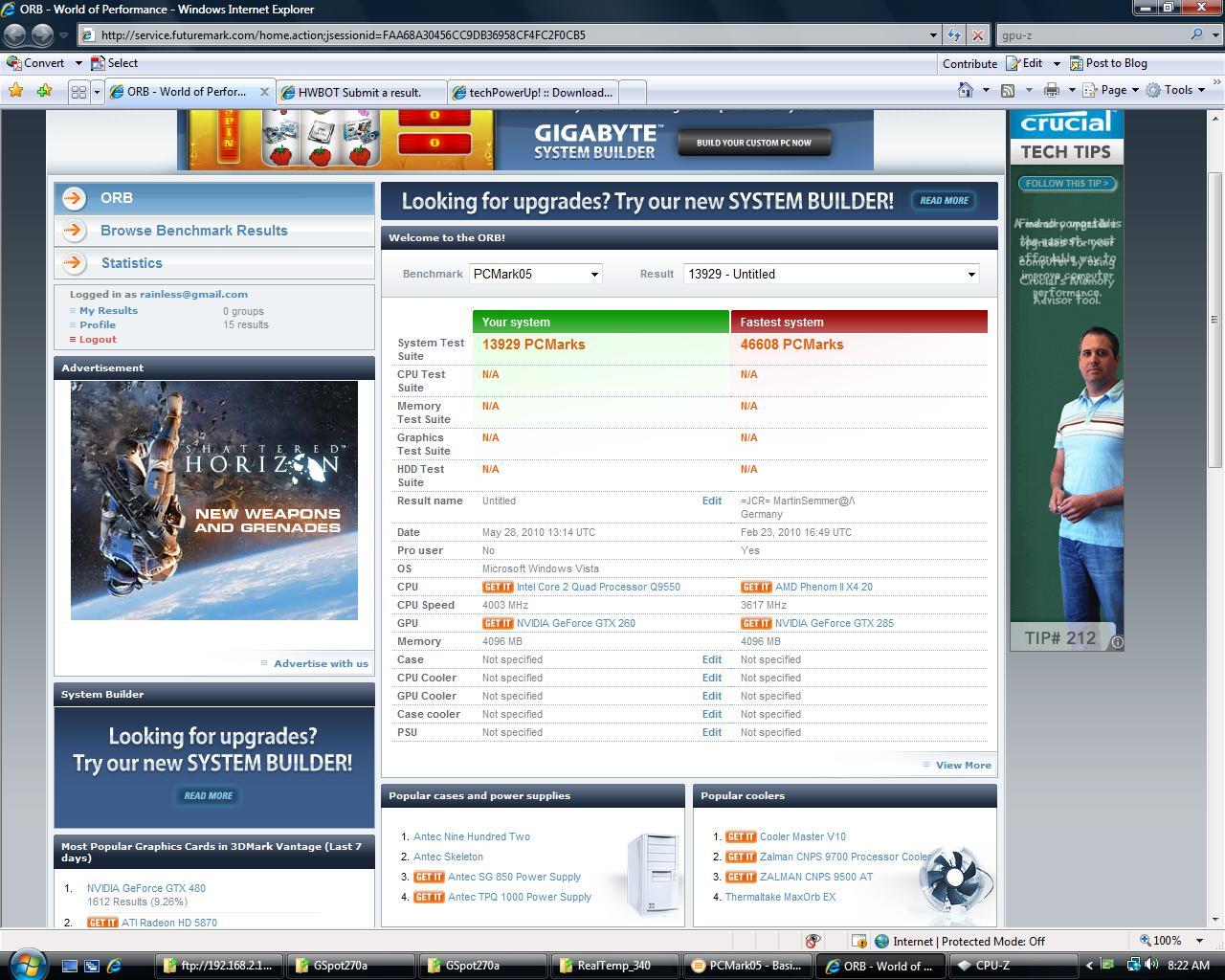
Task: Click the browser Forward arrow button
Action: 42,34
